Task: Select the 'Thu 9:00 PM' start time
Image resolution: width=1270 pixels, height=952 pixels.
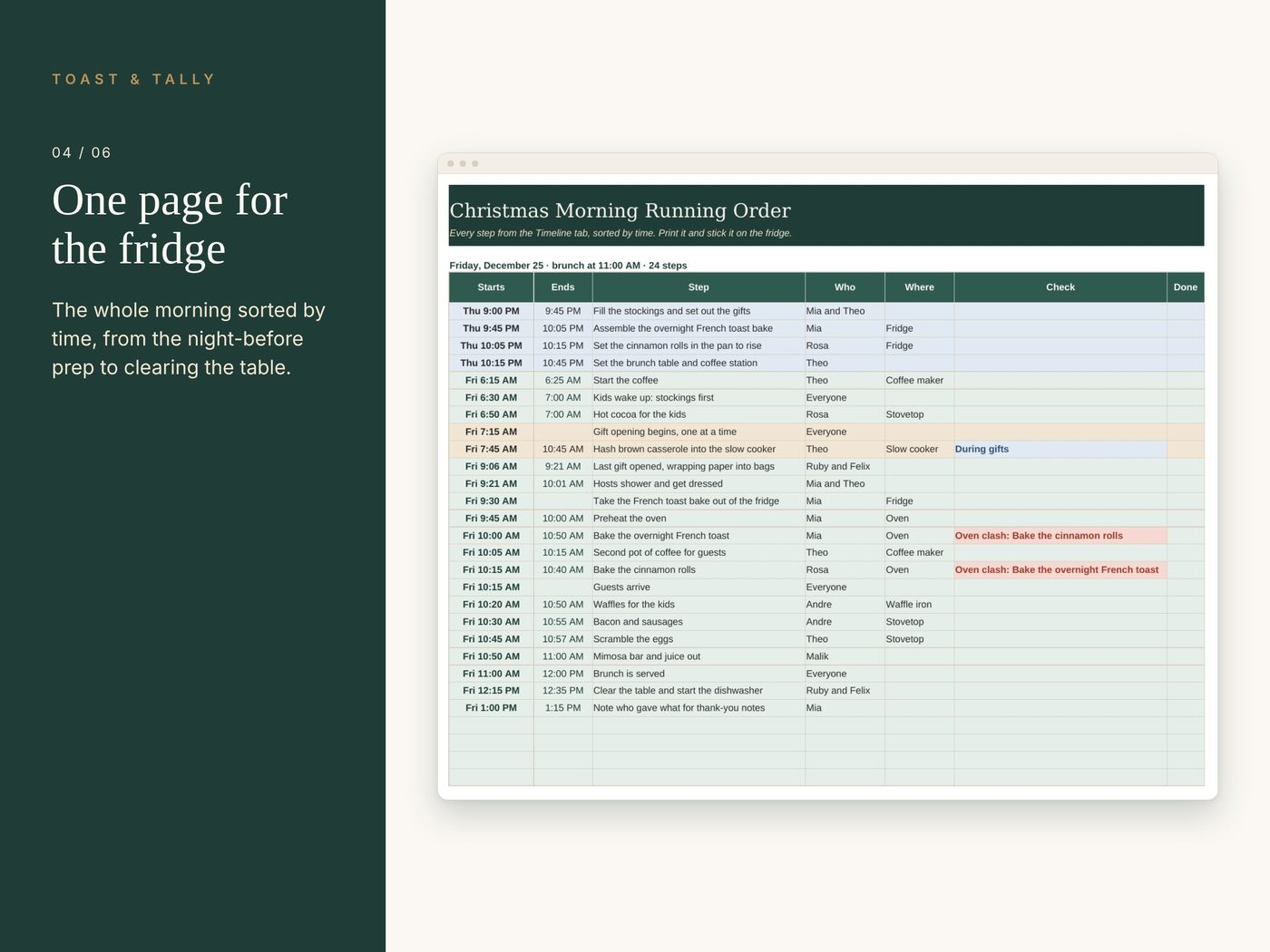Action: pyautogui.click(x=491, y=311)
